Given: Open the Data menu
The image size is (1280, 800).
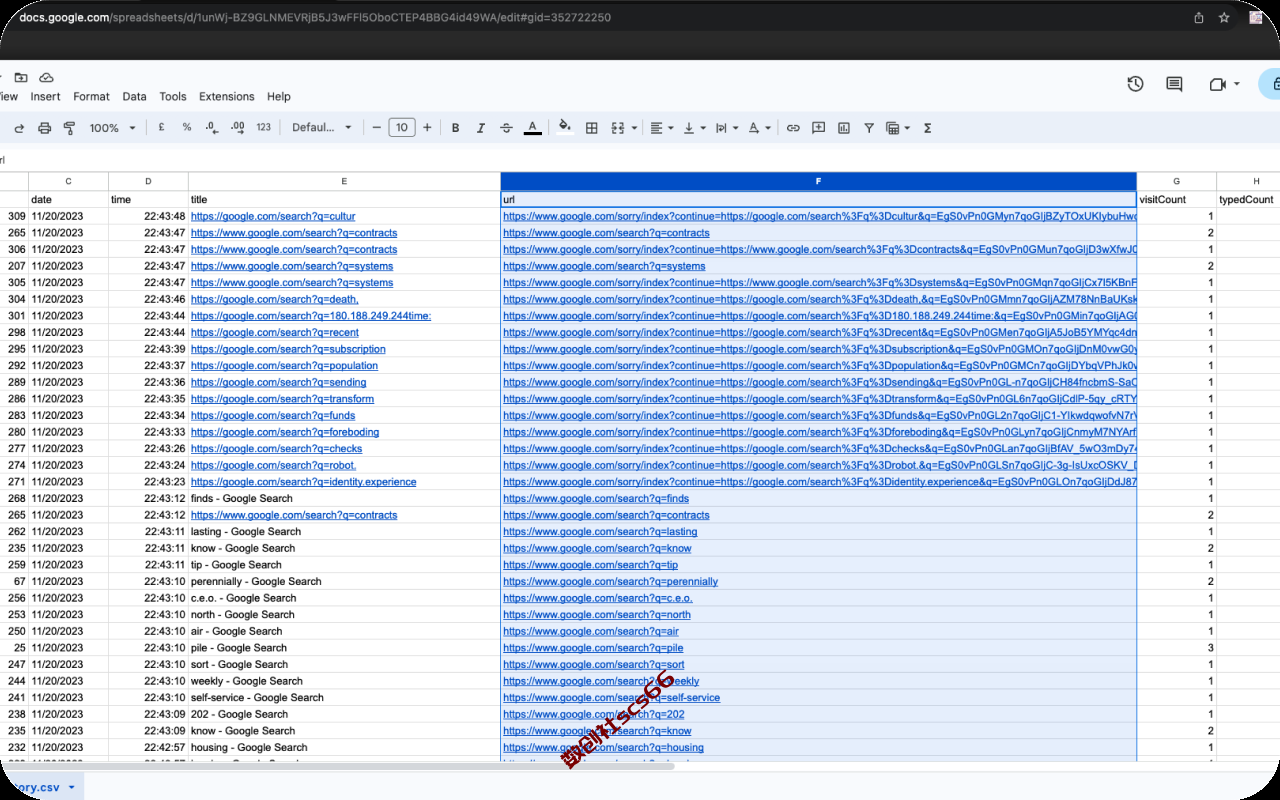Looking at the screenshot, I should tap(134, 97).
